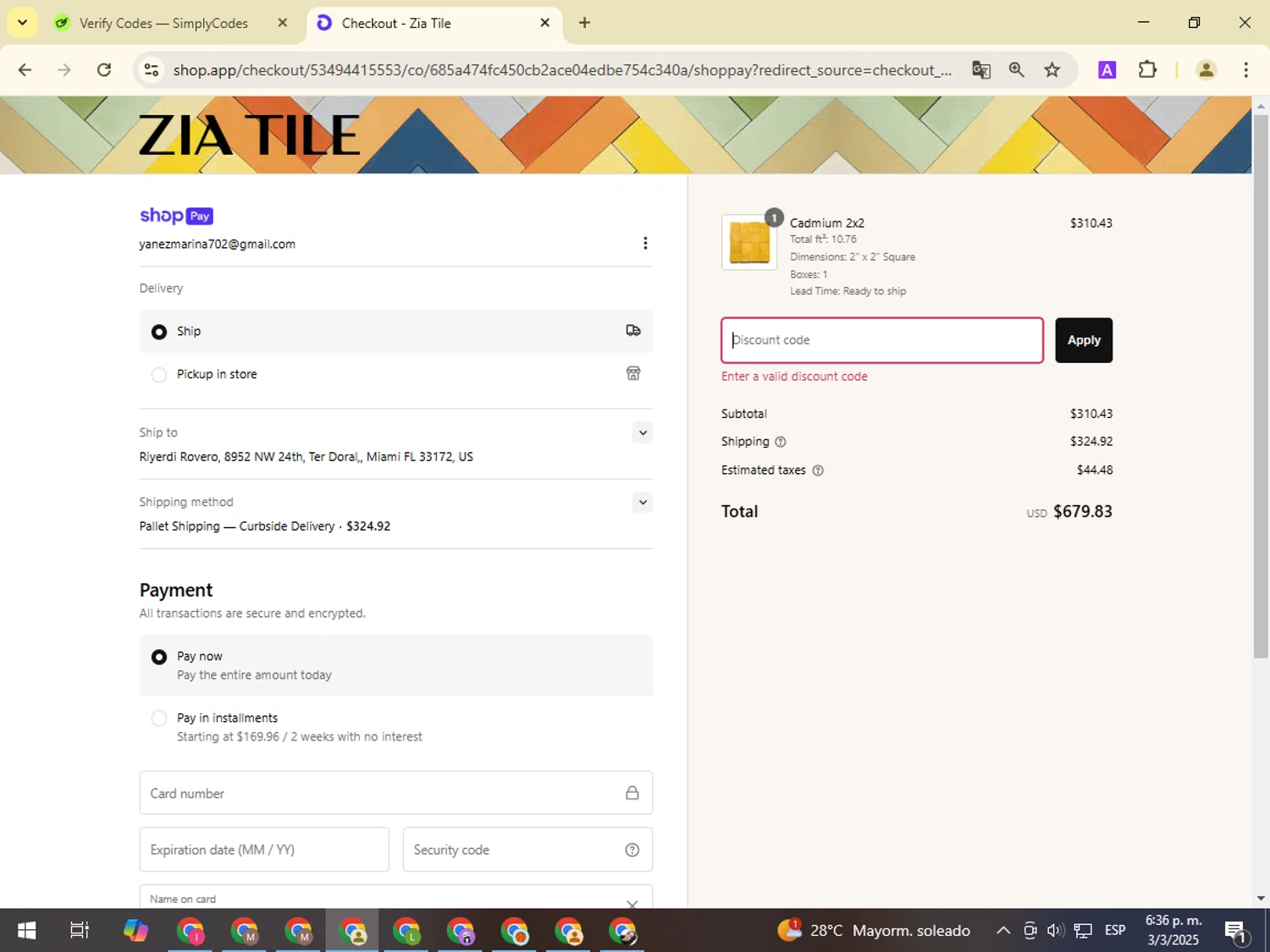The height and width of the screenshot is (952, 1270).
Task: Open the Chrome profile avatar
Action: pos(1206,70)
